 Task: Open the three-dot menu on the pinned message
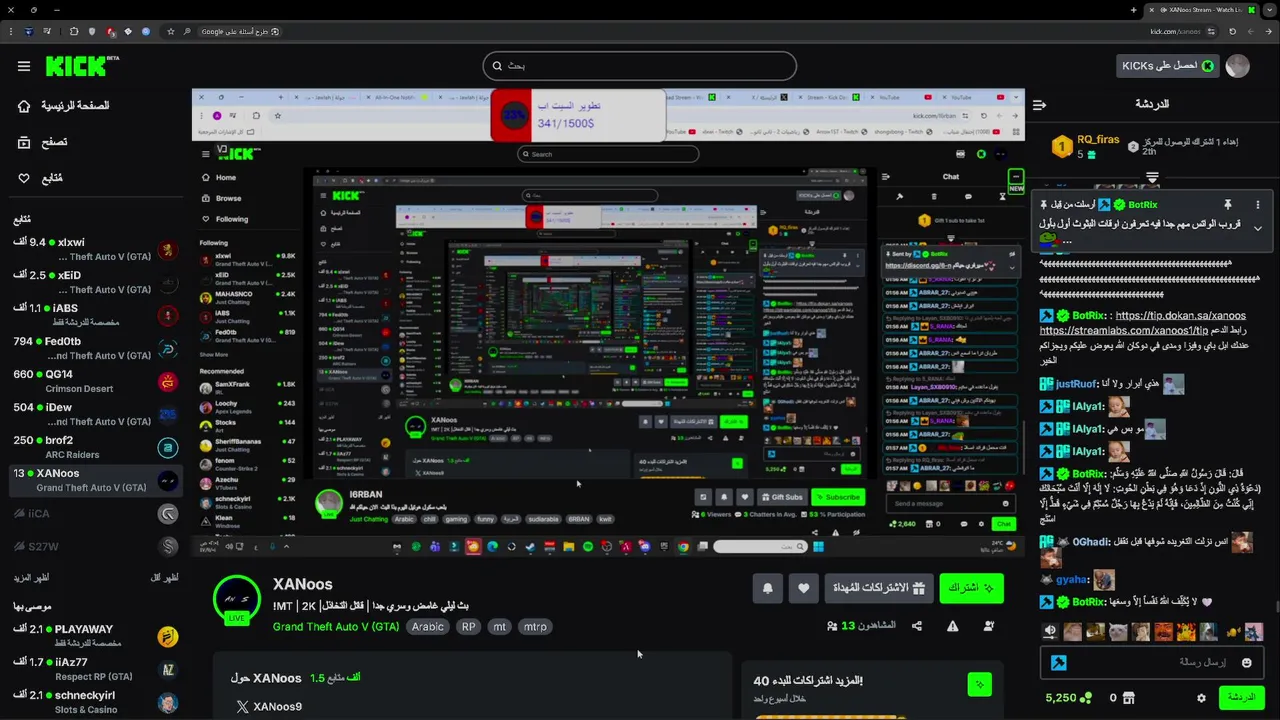1258,205
